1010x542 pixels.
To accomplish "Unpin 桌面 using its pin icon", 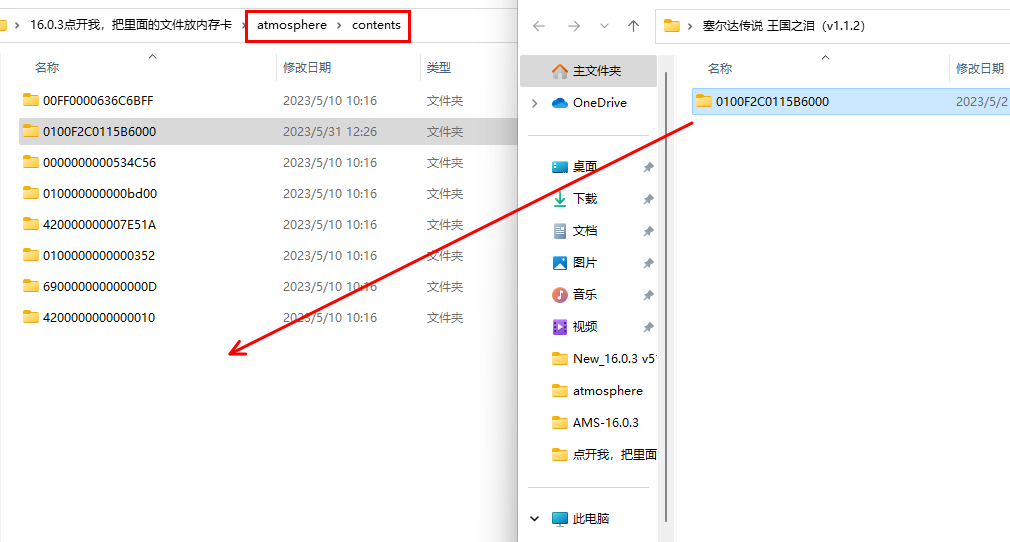I will tap(648, 167).
